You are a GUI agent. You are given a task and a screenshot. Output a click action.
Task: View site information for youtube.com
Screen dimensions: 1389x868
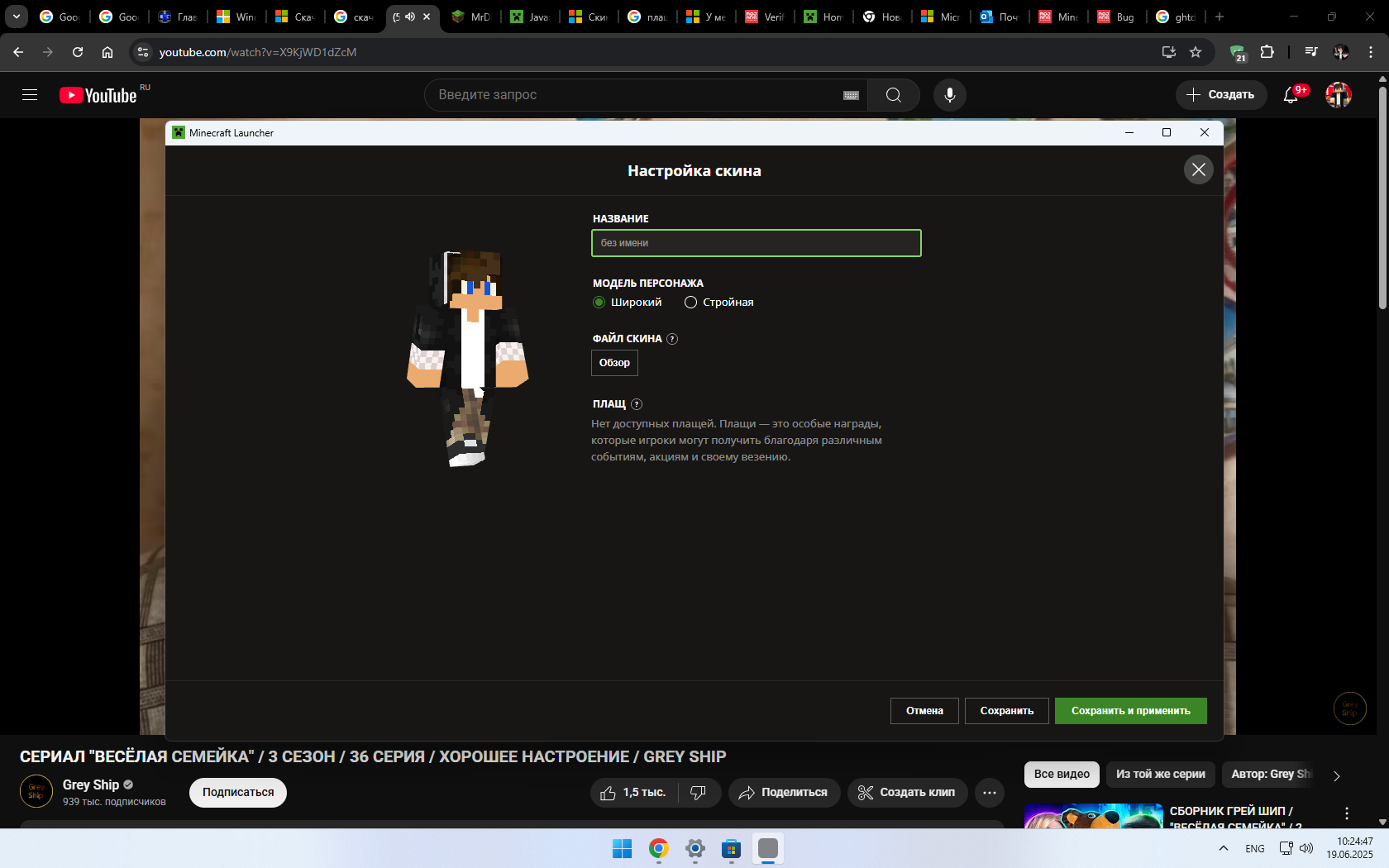pos(143,52)
